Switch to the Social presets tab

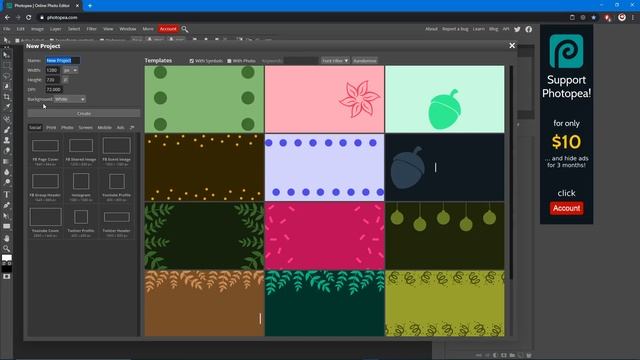tap(35, 128)
